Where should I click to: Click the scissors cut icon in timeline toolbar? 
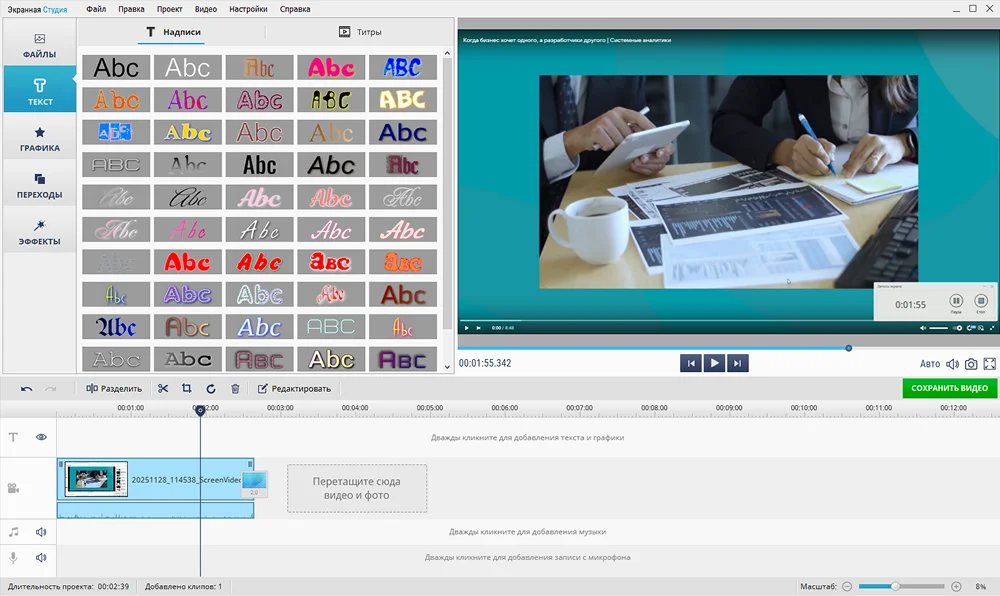(x=163, y=388)
